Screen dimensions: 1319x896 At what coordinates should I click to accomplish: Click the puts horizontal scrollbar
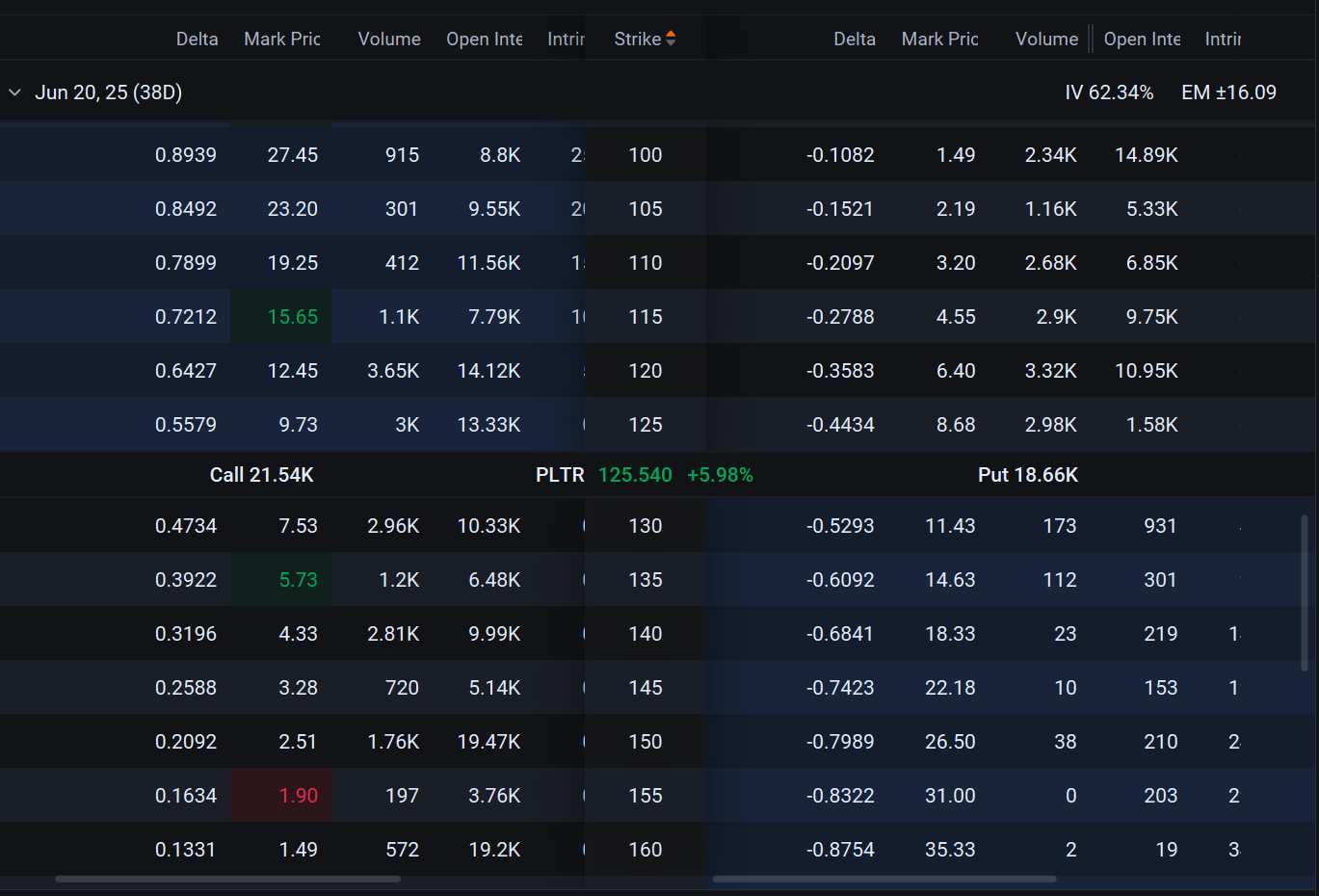click(x=884, y=879)
